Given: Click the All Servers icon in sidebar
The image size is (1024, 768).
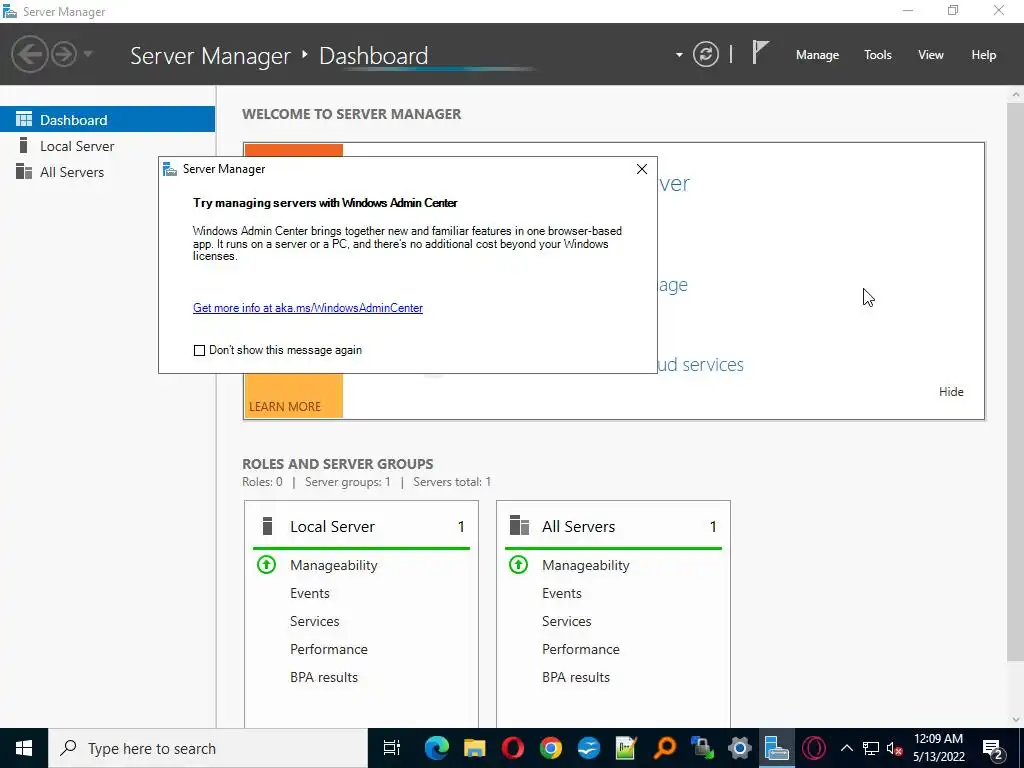Looking at the screenshot, I should 24,171.
